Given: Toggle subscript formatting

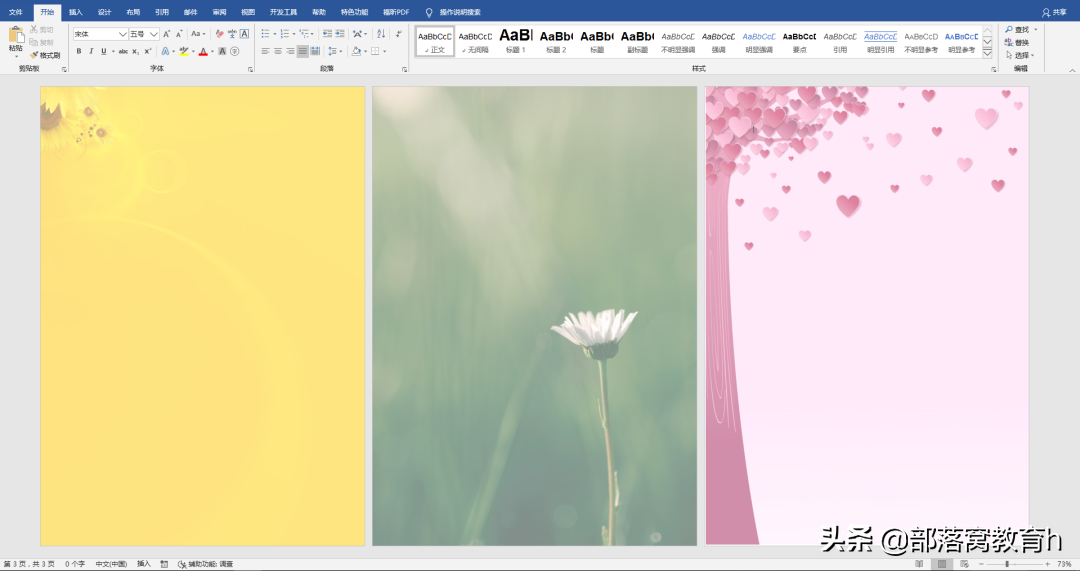Looking at the screenshot, I should (136, 52).
